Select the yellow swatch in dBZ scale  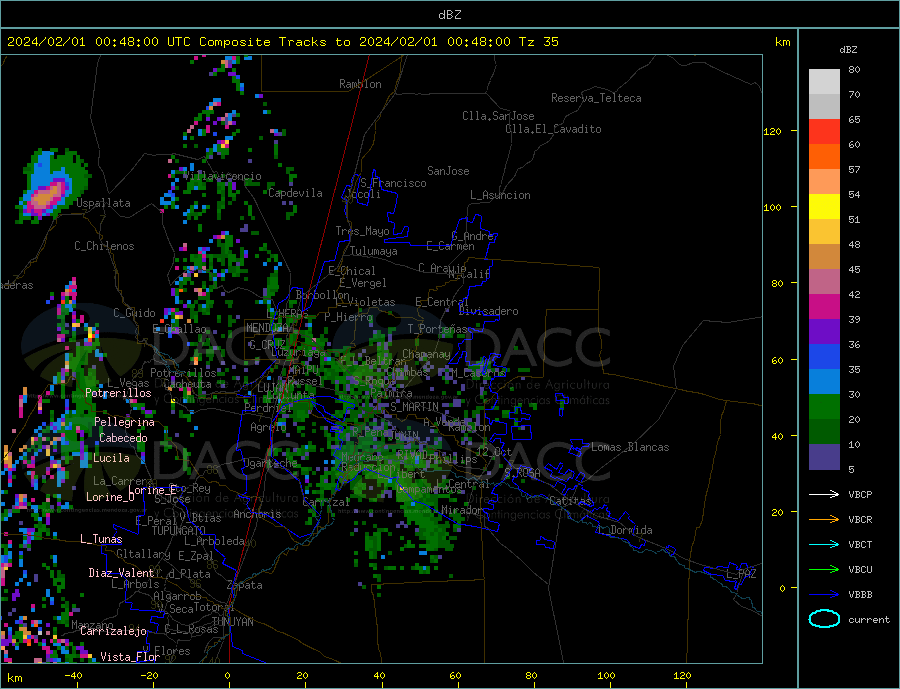(824, 207)
